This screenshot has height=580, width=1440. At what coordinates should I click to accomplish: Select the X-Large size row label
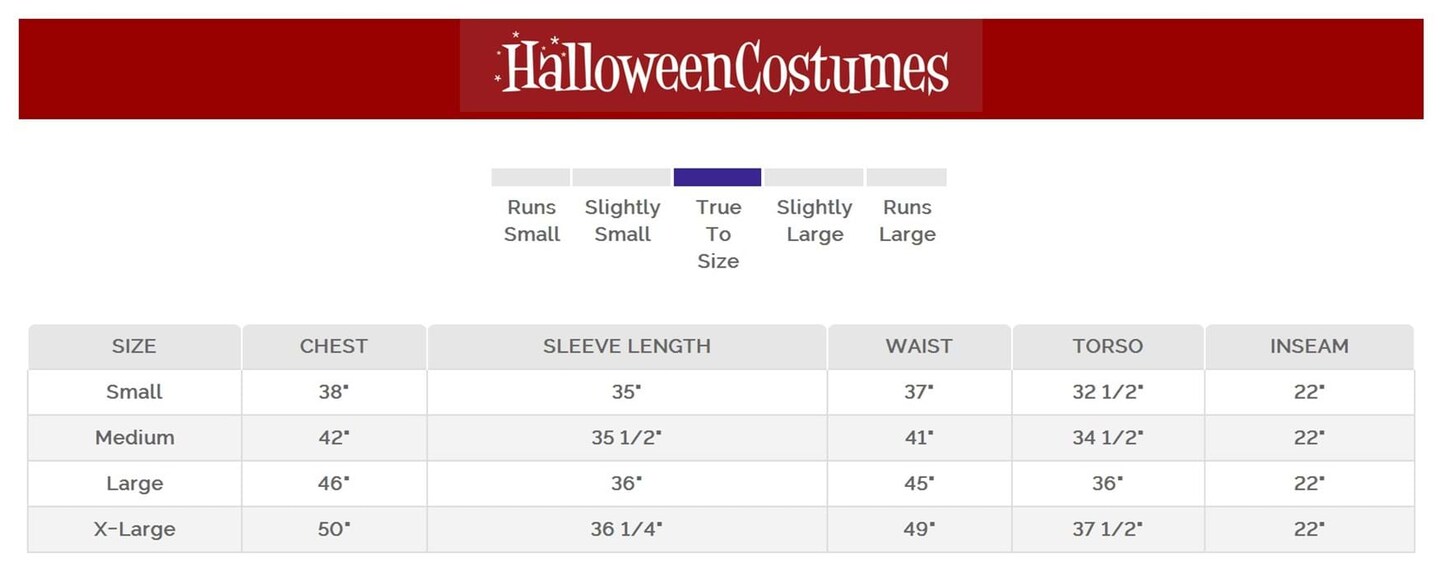pos(134,530)
